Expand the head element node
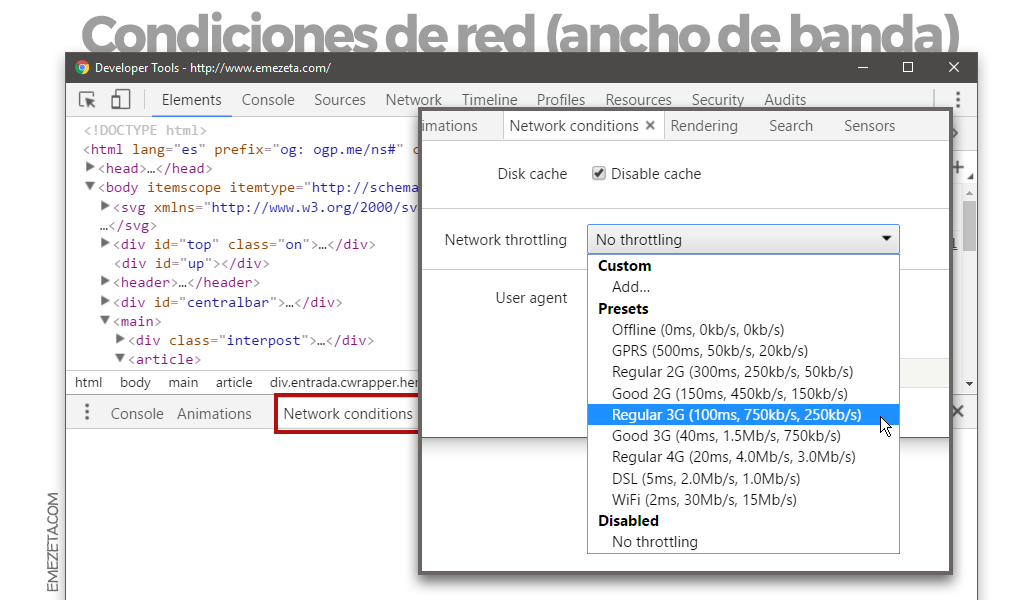Image resolution: width=1024 pixels, height=600 pixels. (91, 167)
